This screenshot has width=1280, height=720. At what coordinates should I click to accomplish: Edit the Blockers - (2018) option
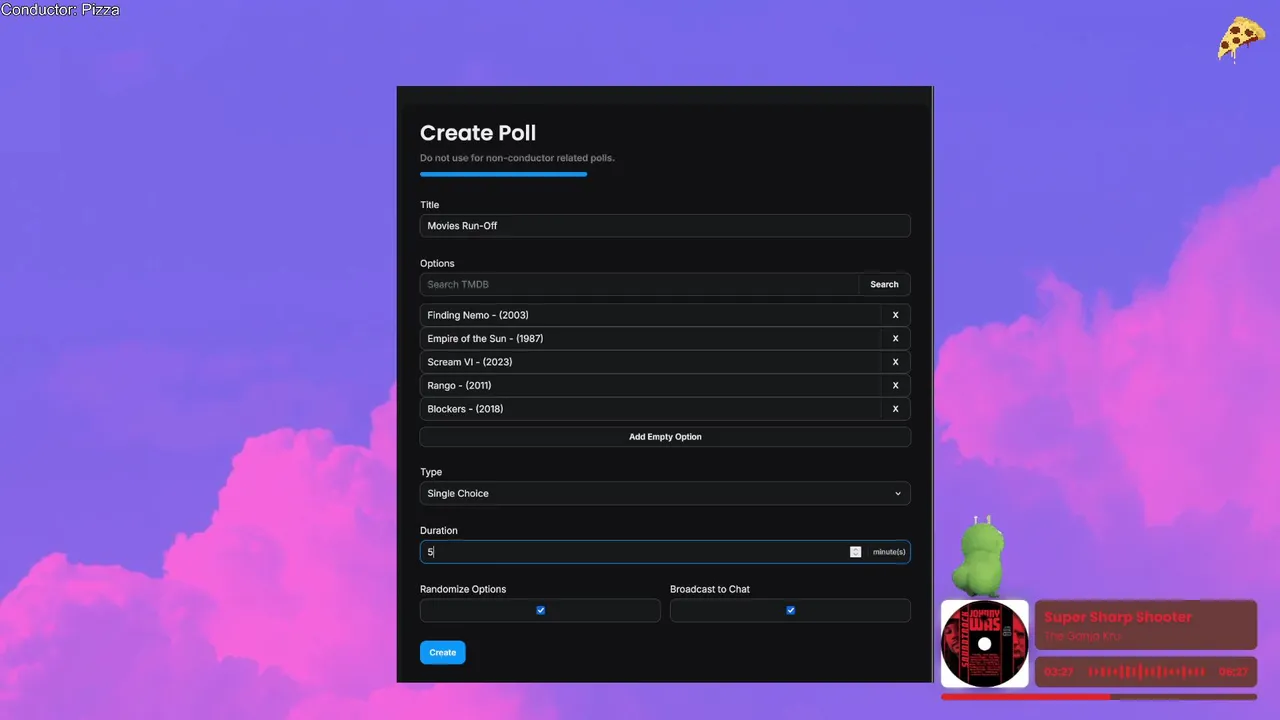point(650,409)
